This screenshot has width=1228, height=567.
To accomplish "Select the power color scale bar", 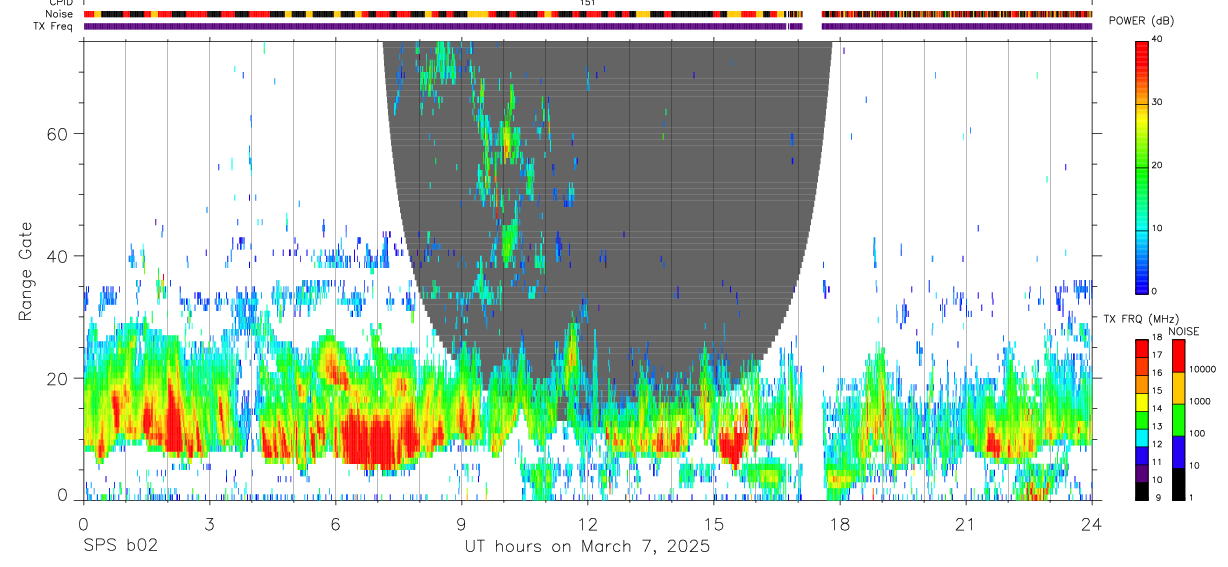I will click(1142, 166).
